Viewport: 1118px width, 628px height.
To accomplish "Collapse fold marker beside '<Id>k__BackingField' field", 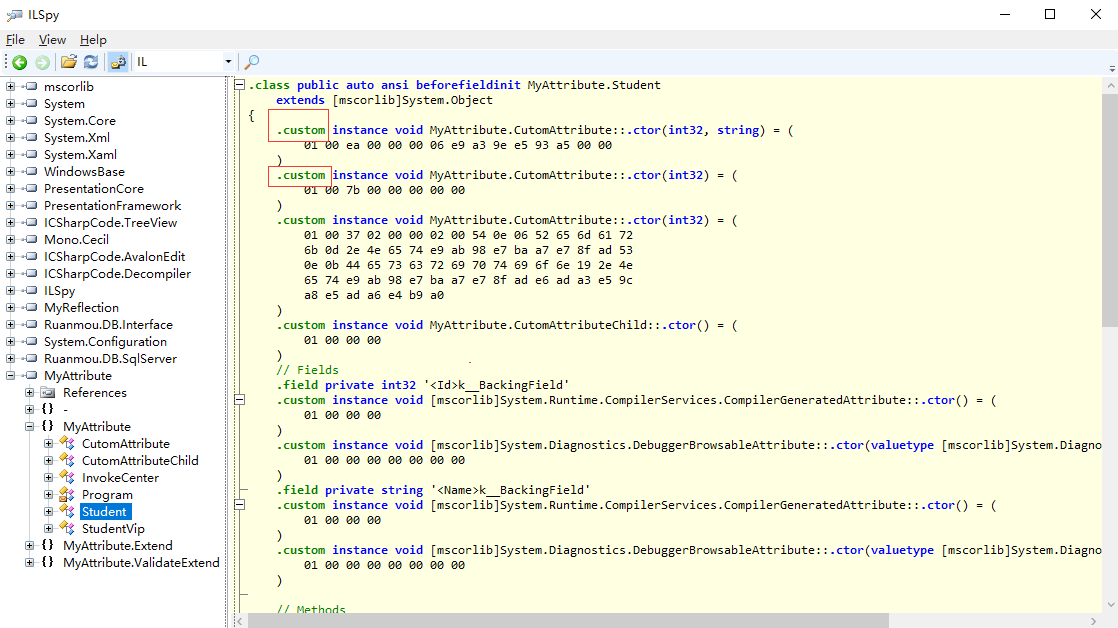I will click(239, 400).
